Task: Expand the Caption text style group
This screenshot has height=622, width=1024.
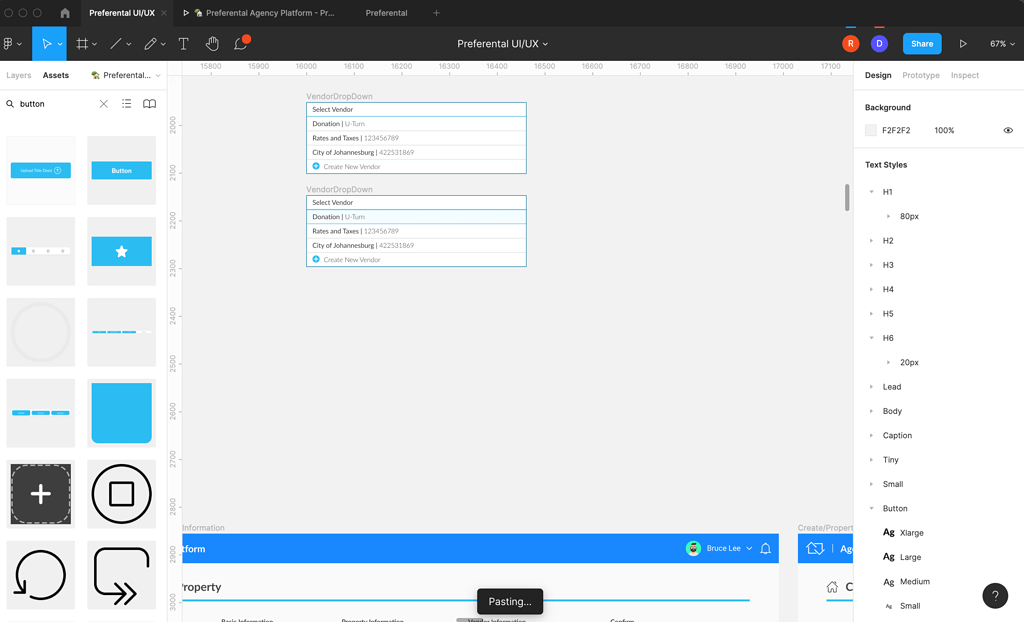Action: point(871,436)
